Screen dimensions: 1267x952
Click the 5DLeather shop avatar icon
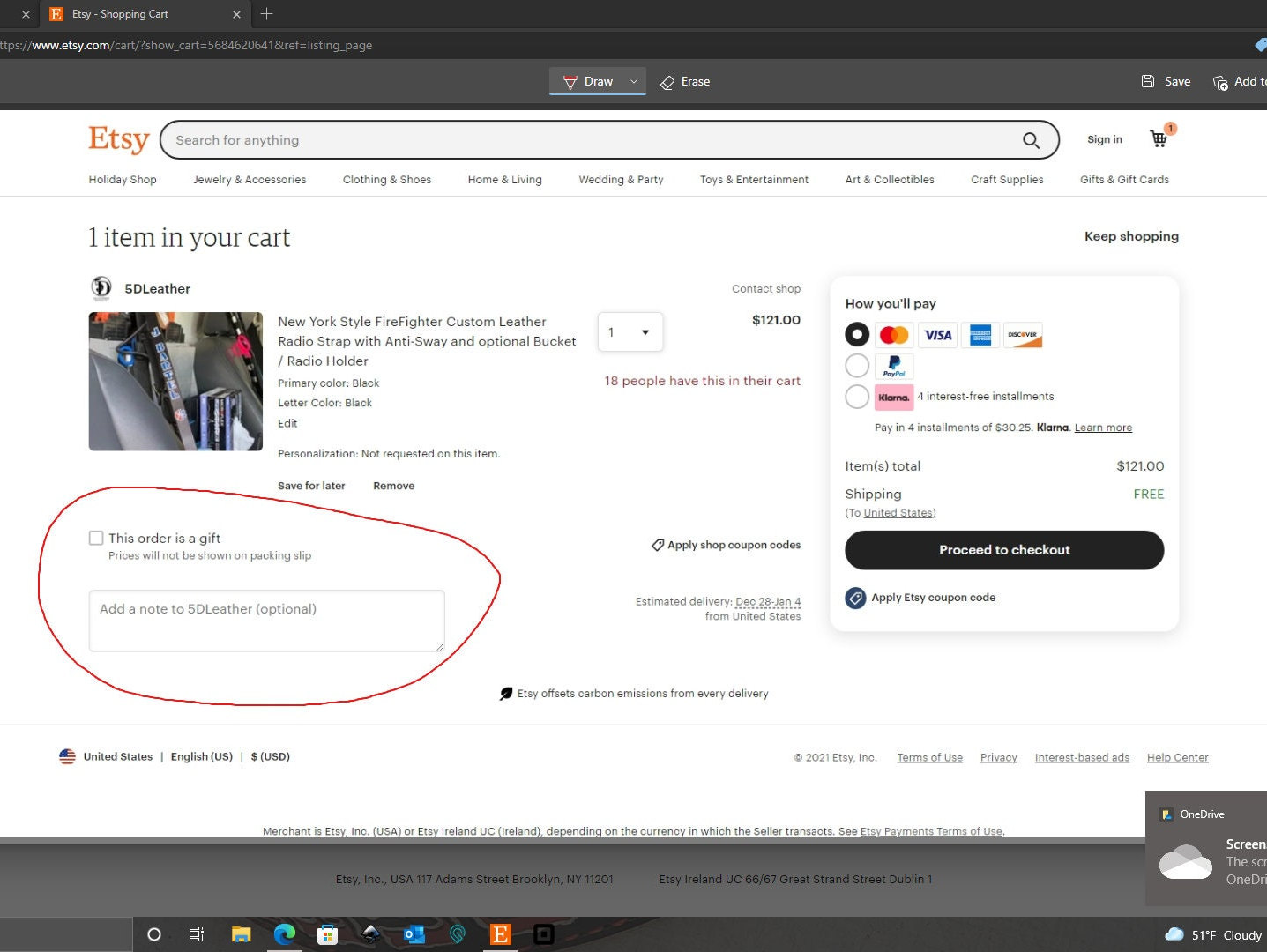click(101, 288)
